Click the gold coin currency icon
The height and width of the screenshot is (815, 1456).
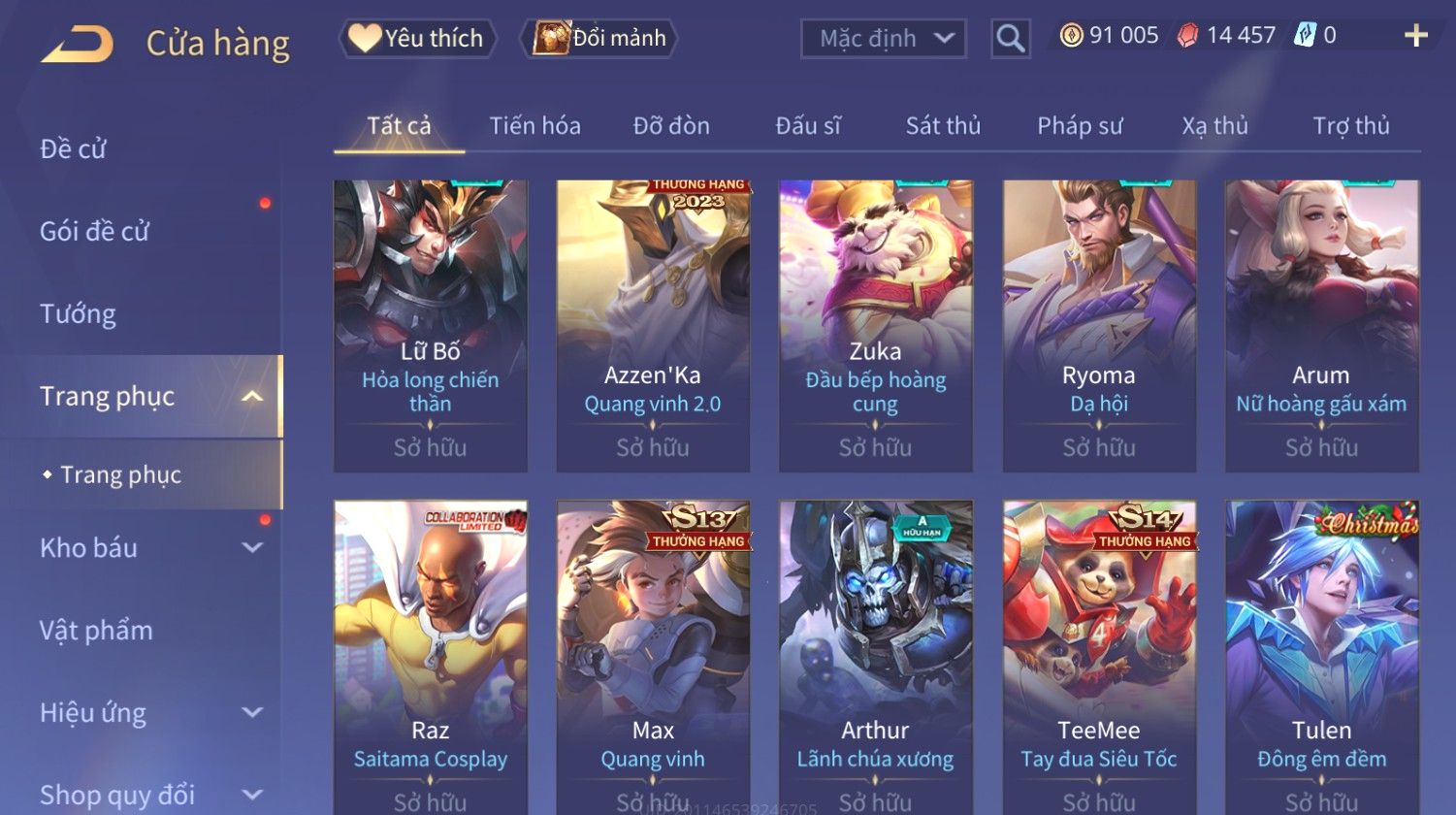pos(1071,36)
